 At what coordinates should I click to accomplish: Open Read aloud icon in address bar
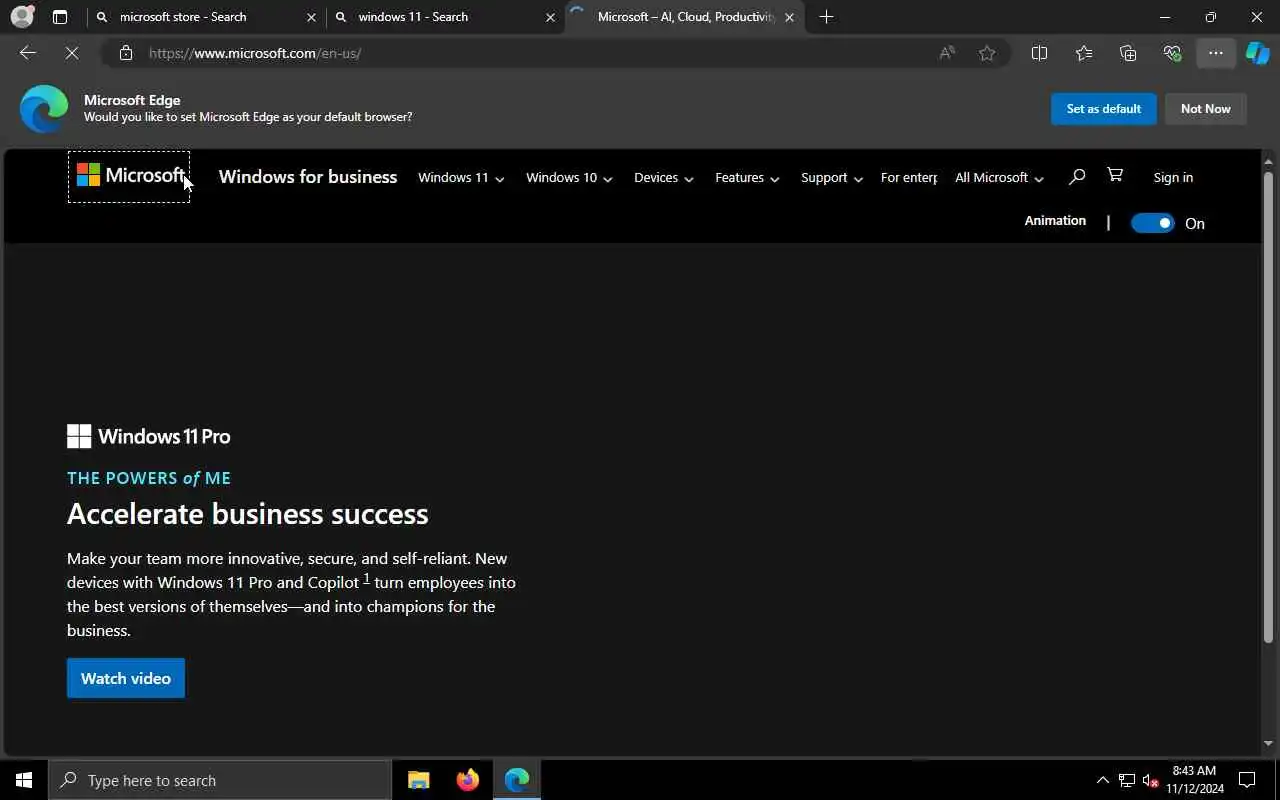pos(946,53)
